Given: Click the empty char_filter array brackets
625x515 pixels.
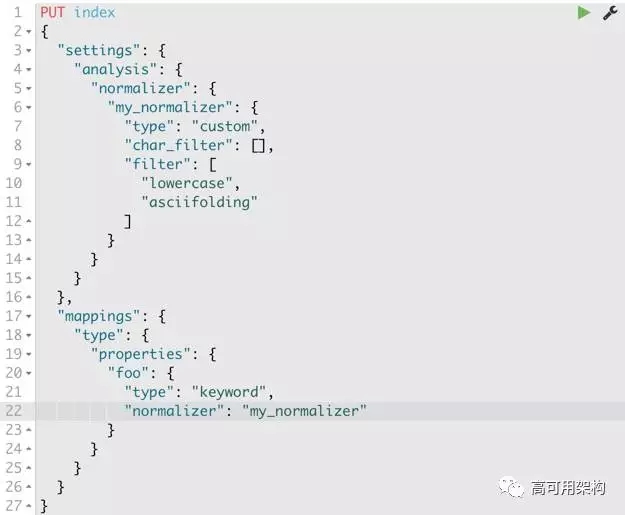Looking at the screenshot, I should point(258,146).
